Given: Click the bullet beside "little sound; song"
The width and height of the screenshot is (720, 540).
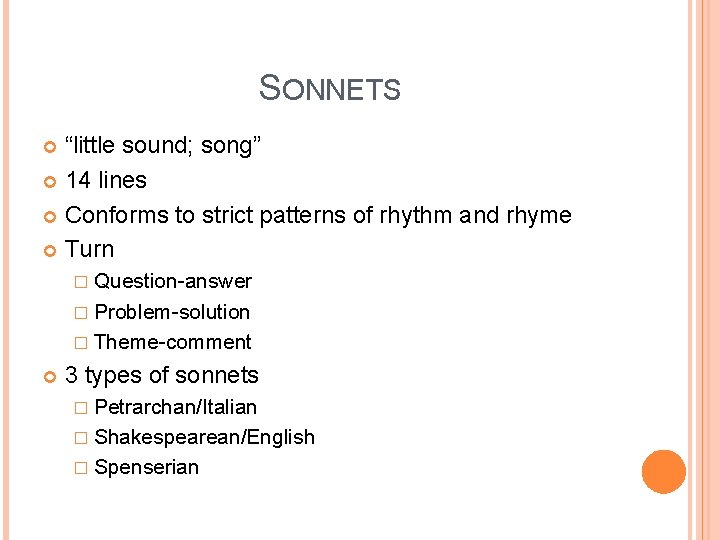Looking at the screenshot, I should point(52,148).
